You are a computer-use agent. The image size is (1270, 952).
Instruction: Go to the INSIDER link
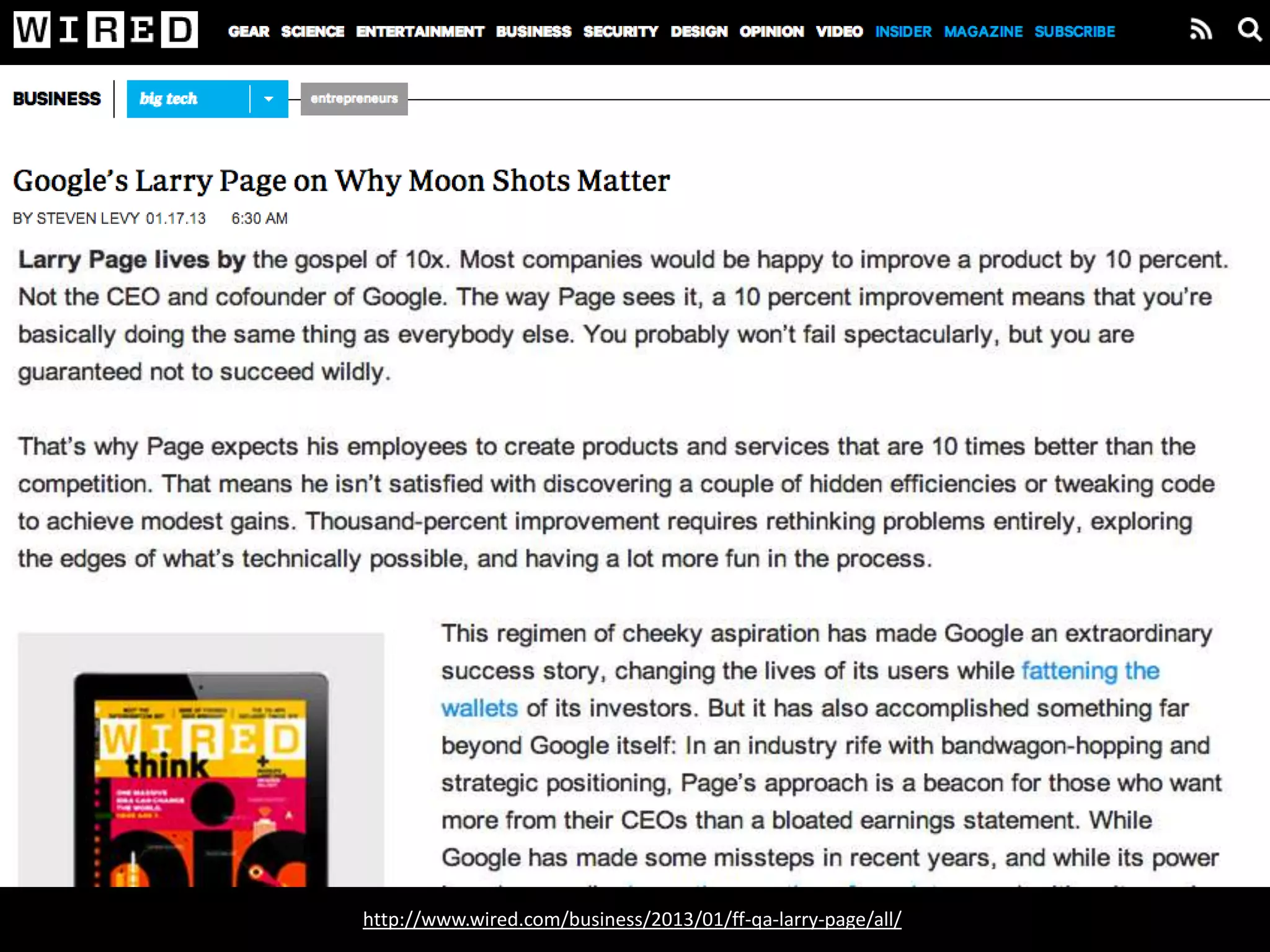(x=903, y=32)
